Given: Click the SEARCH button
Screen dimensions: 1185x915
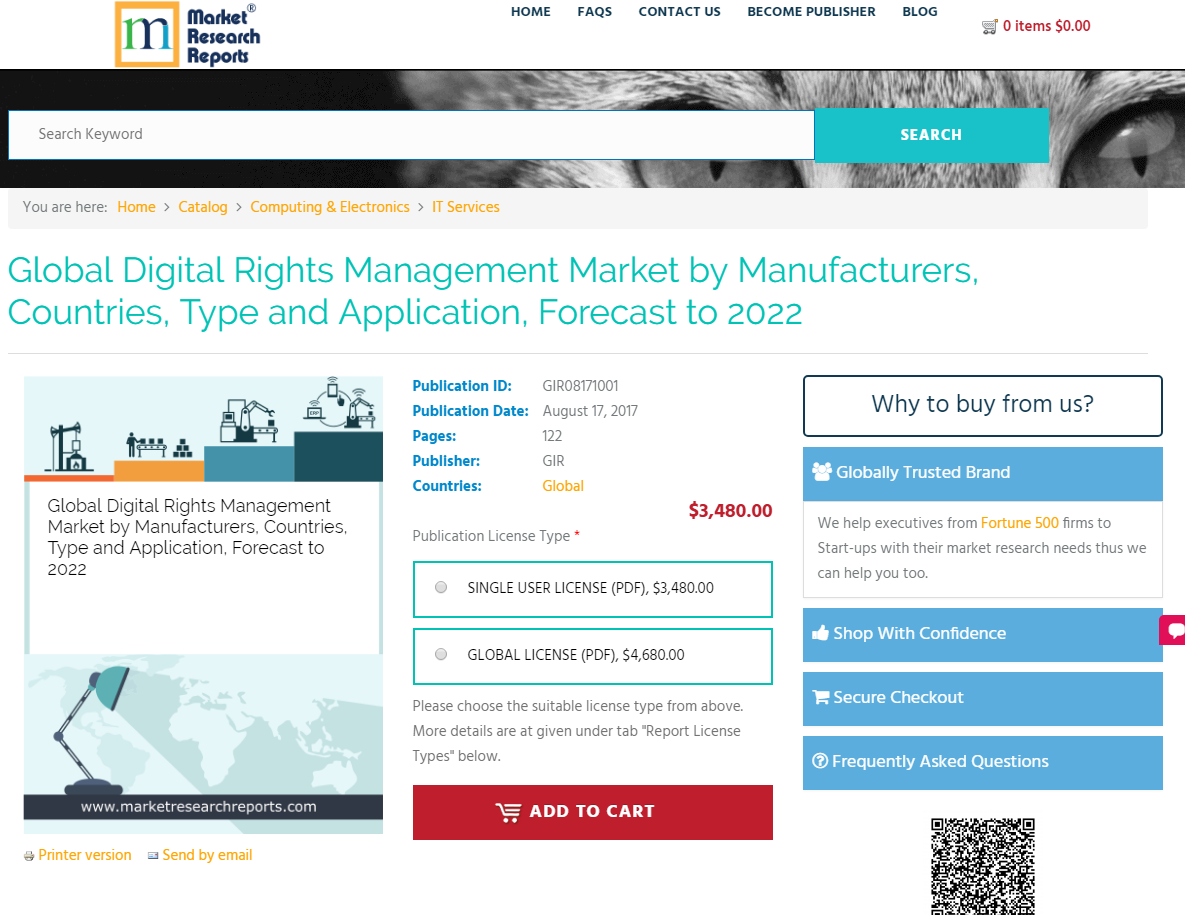Looking at the screenshot, I should 931,134.
